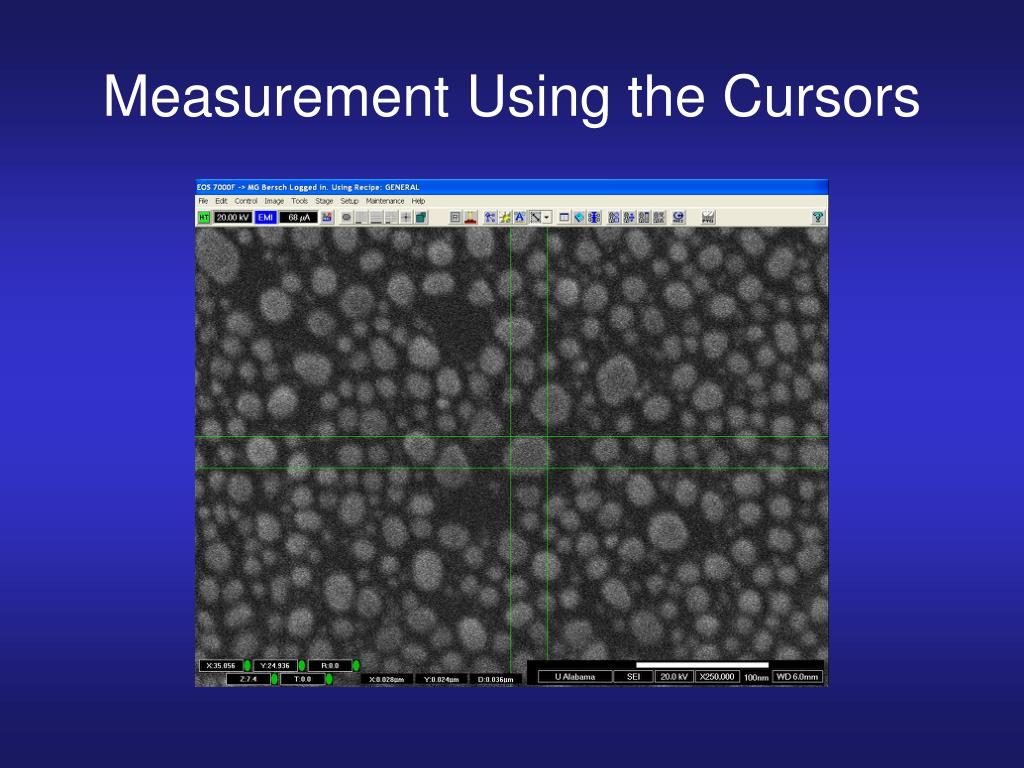Open the Edit menu

(x=221, y=201)
